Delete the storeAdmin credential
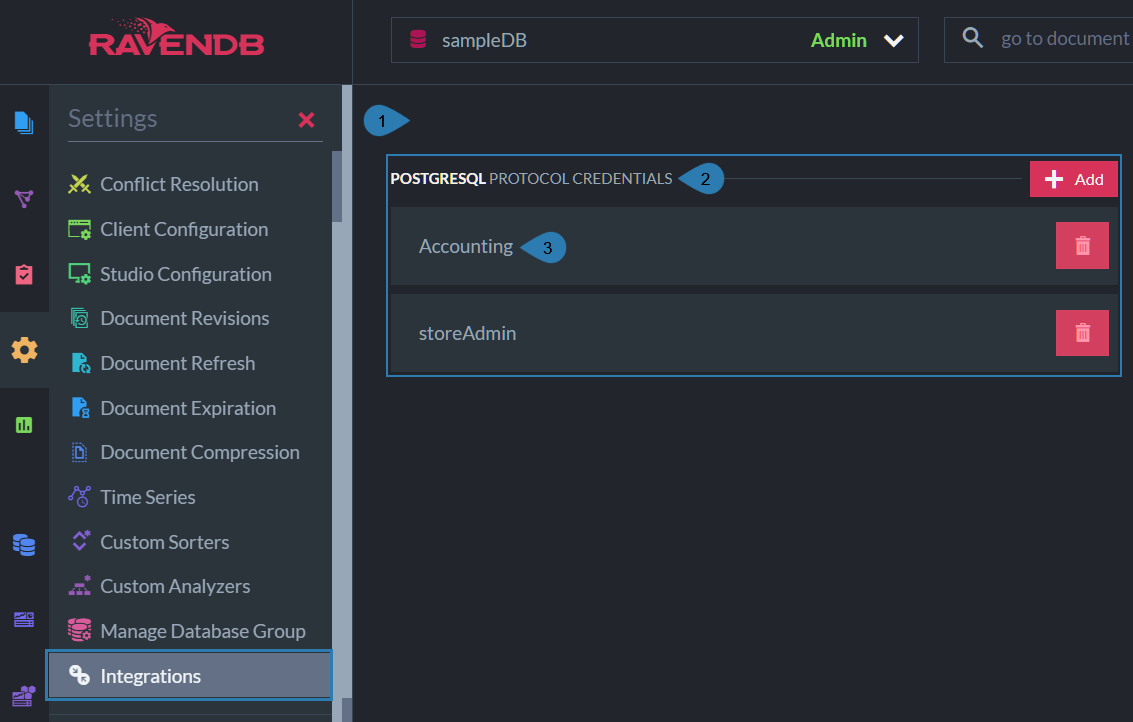1133x722 pixels. (x=1082, y=333)
